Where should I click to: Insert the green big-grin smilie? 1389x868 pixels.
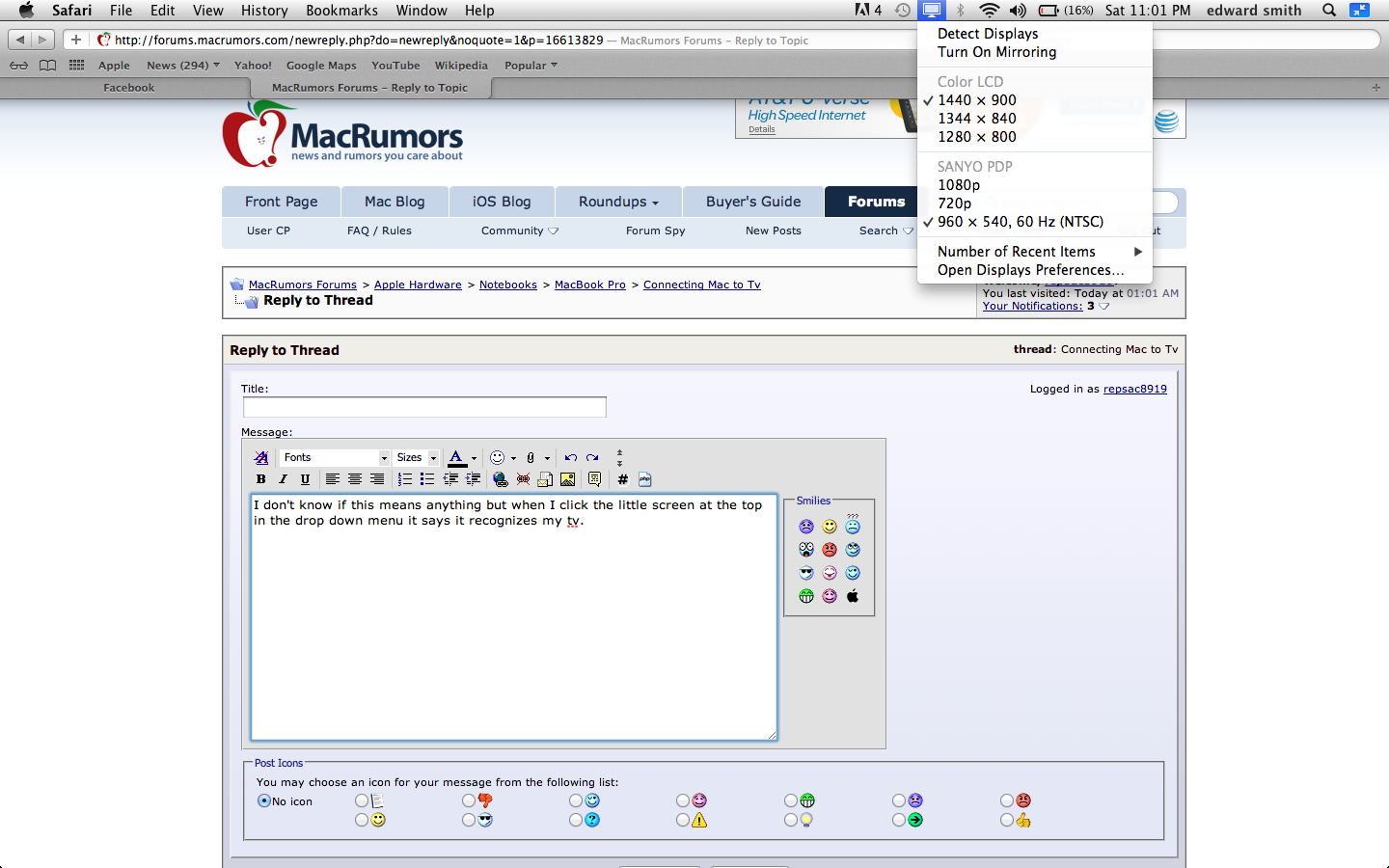[x=806, y=596]
